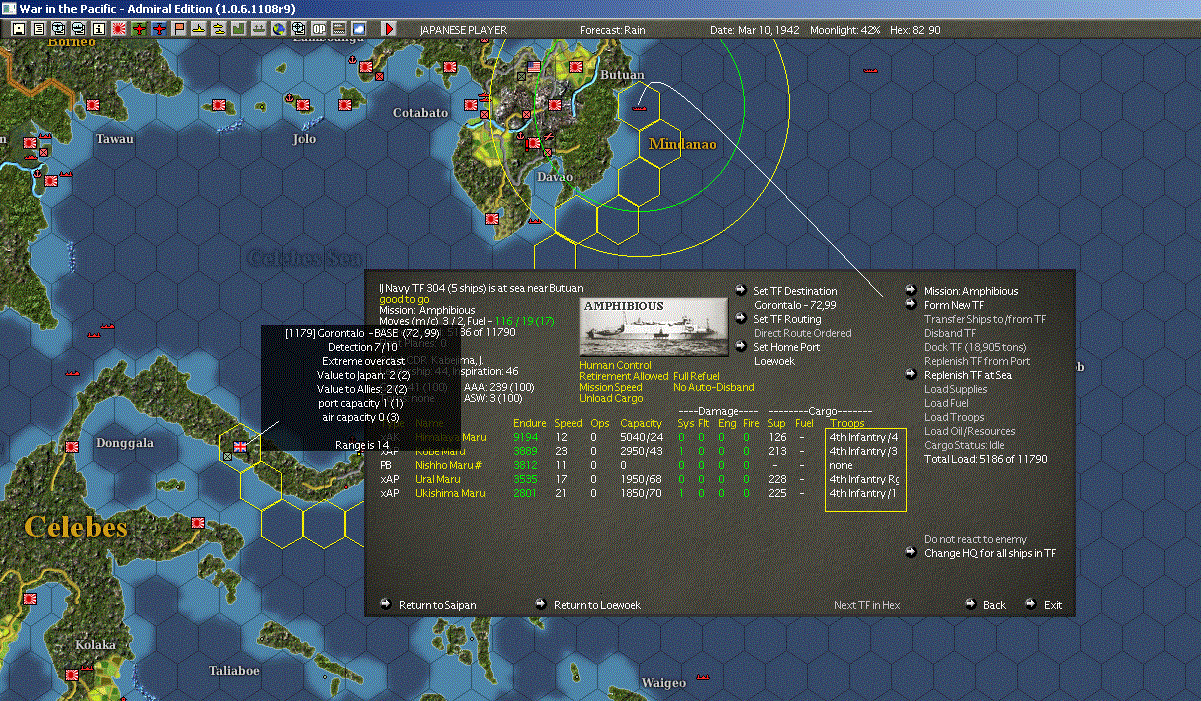Select the US flag unit north of Davao

(533, 68)
